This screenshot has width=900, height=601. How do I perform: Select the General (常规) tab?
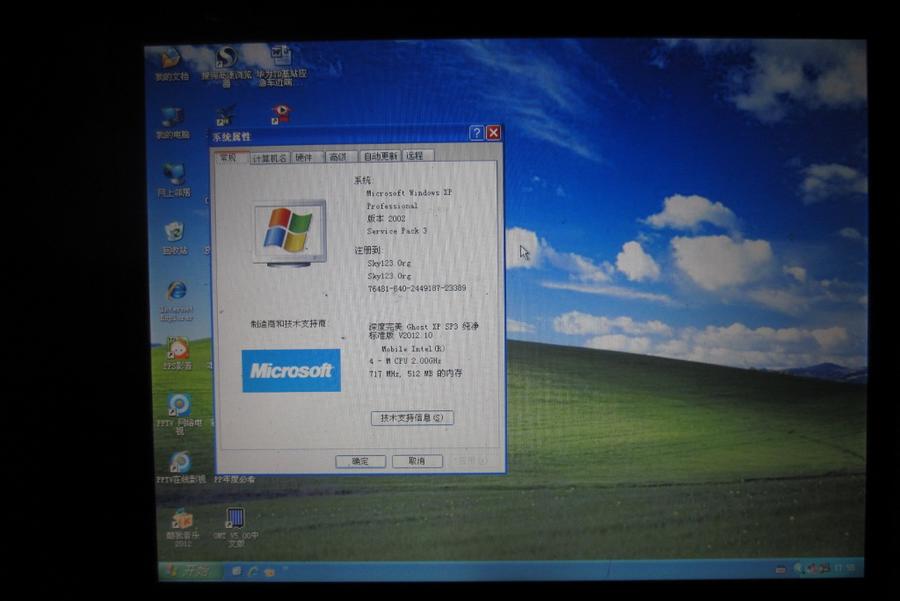coord(230,157)
